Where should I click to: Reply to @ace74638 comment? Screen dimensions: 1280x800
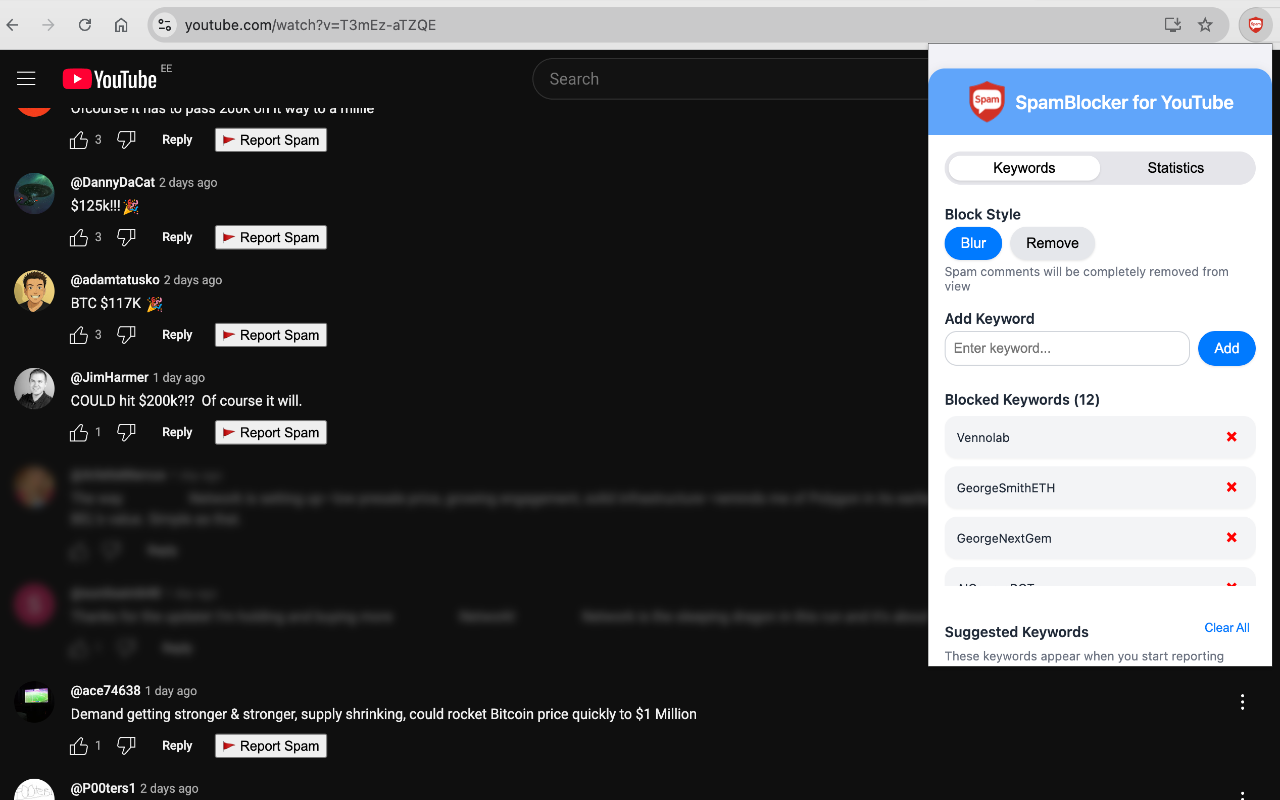coord(177,746)
